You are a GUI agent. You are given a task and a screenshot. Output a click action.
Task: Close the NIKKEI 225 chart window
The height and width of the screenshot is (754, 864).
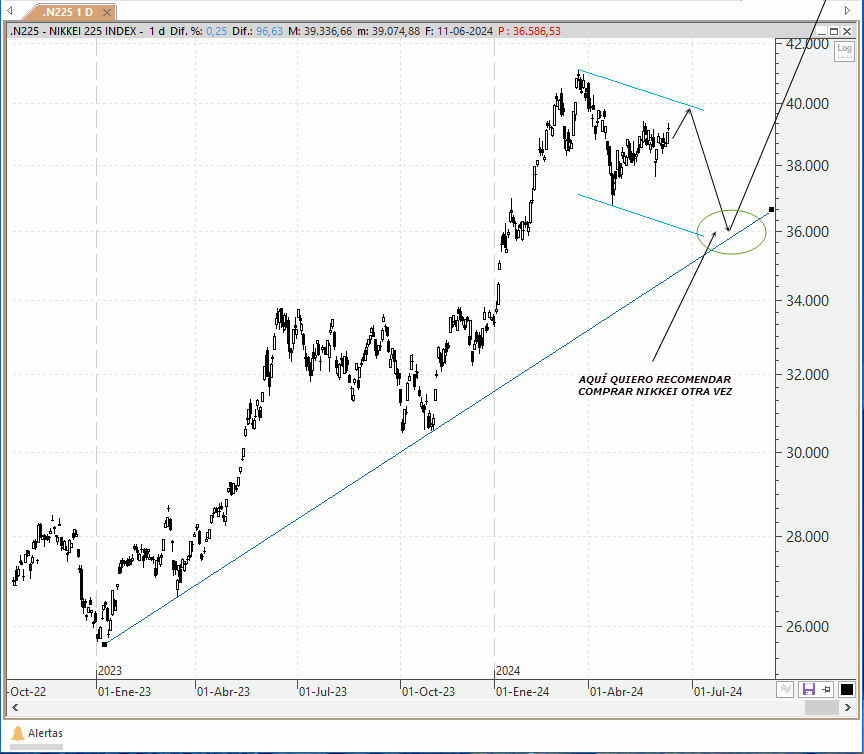847,31
